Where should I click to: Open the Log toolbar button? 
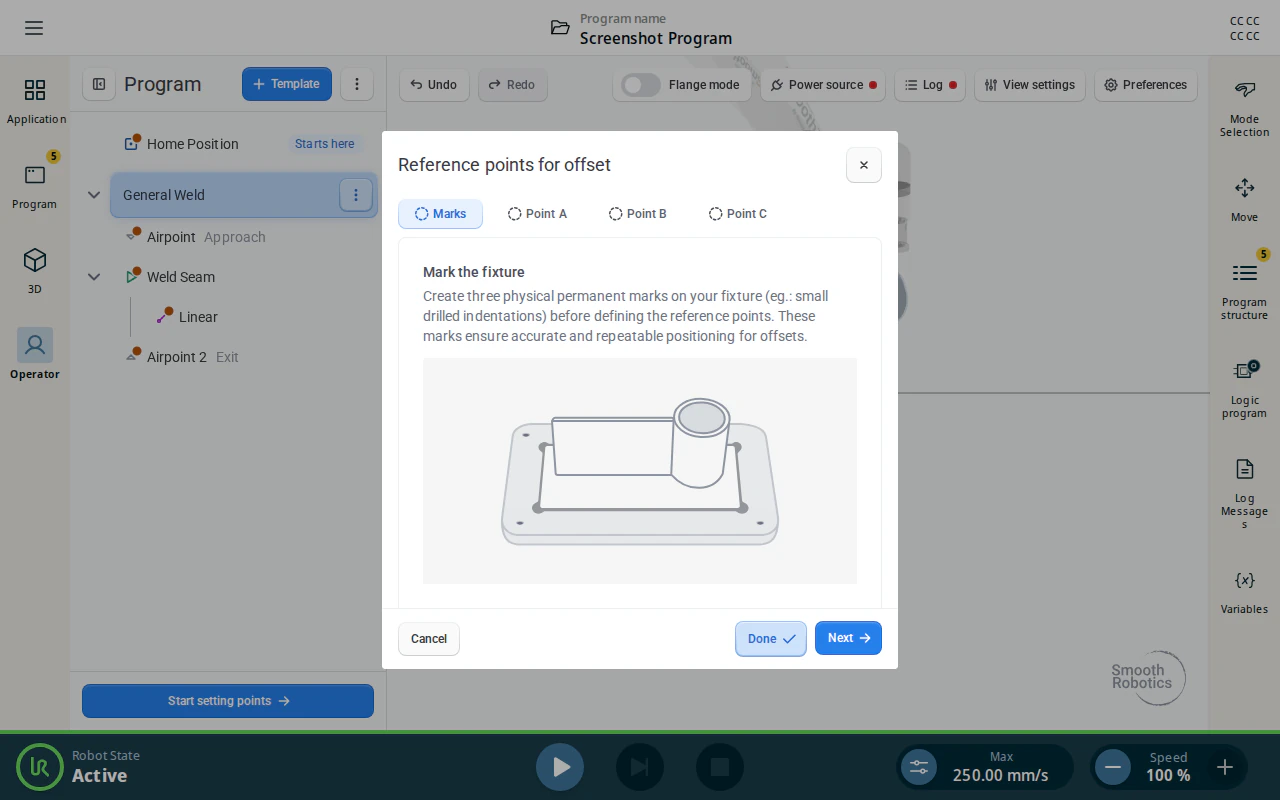click(x=930, y=85)
